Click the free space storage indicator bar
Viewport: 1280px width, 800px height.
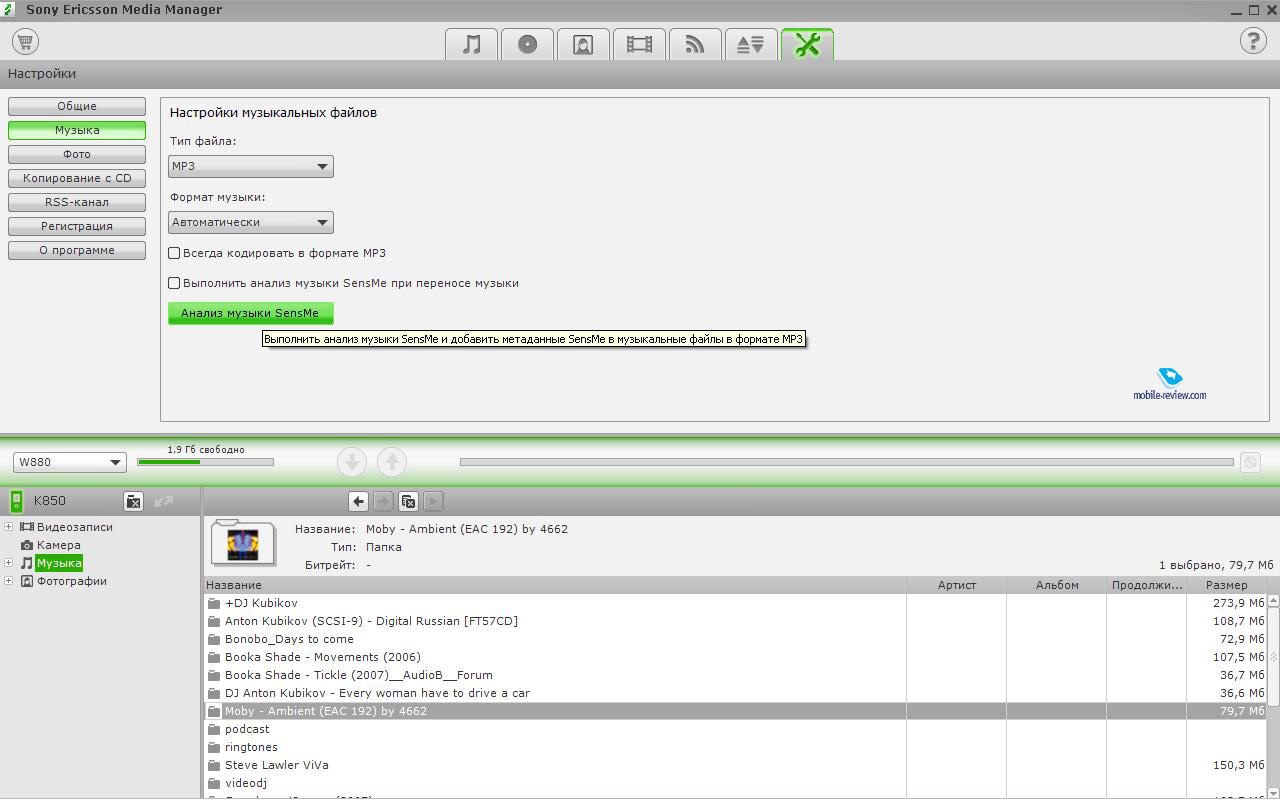tap(205, 462)
